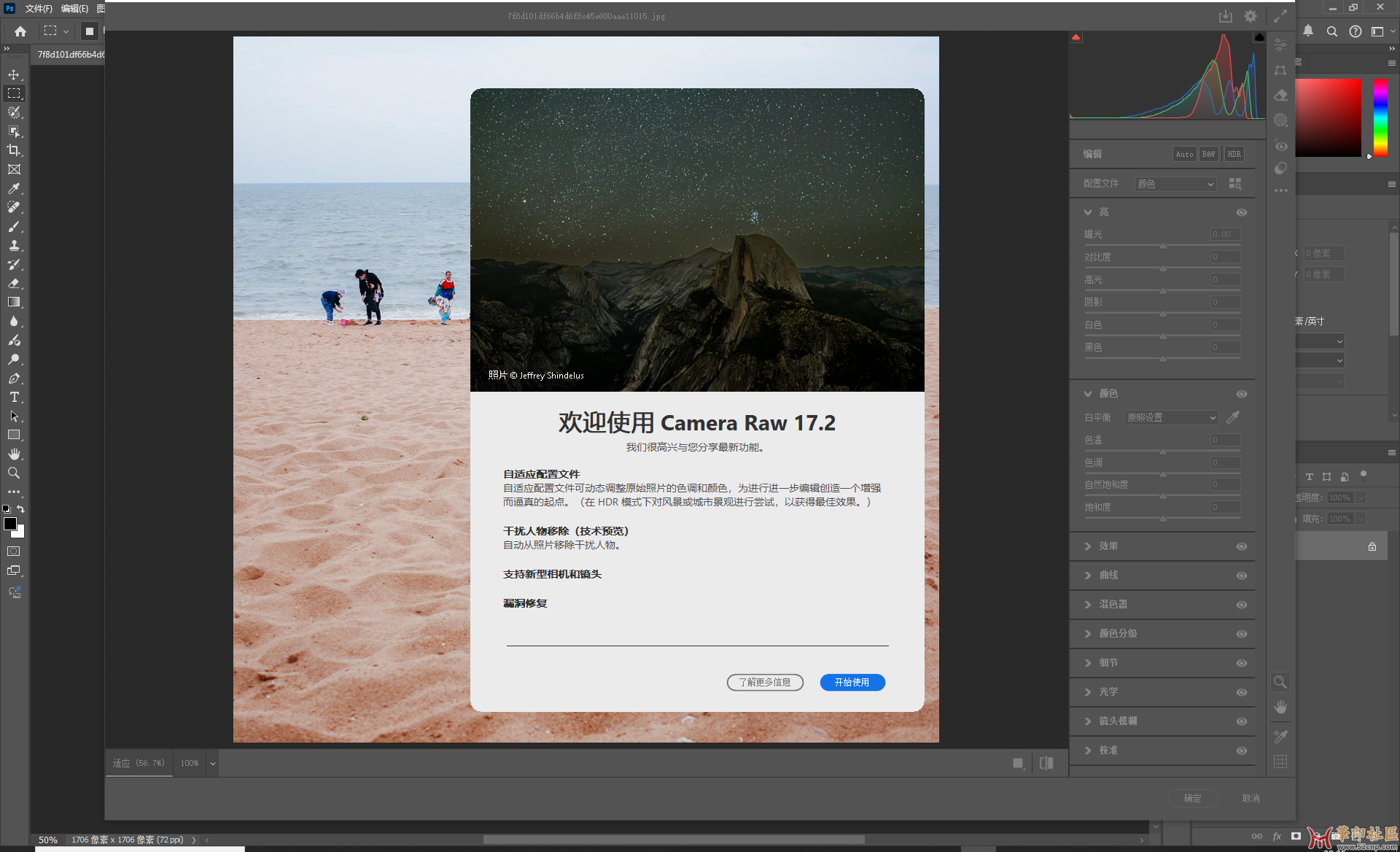Viewport: 1400px width, 852px height.
Task: Select the Clone Stamp tool
Action: point(14,245)
